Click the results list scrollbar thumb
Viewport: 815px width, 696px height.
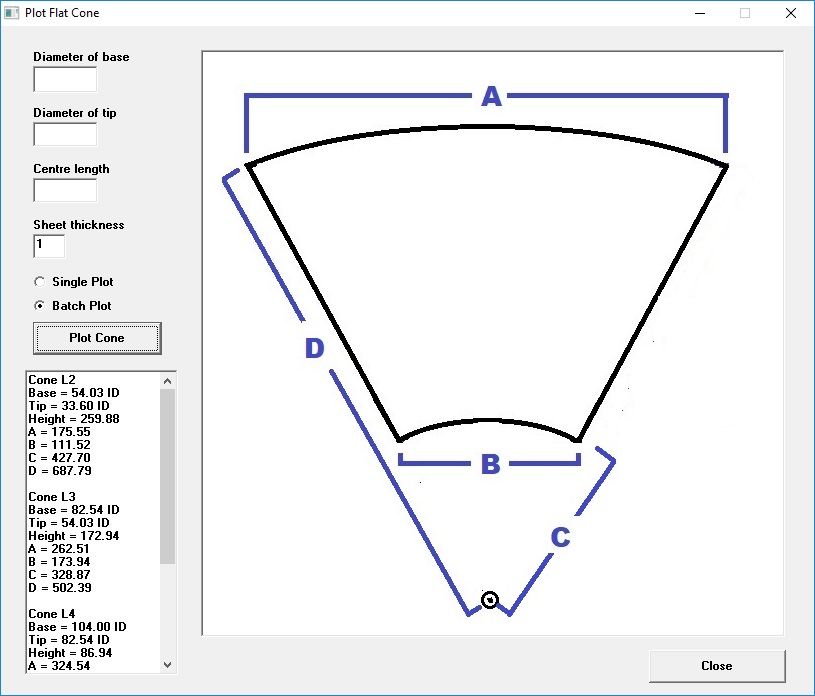(167, 476)
